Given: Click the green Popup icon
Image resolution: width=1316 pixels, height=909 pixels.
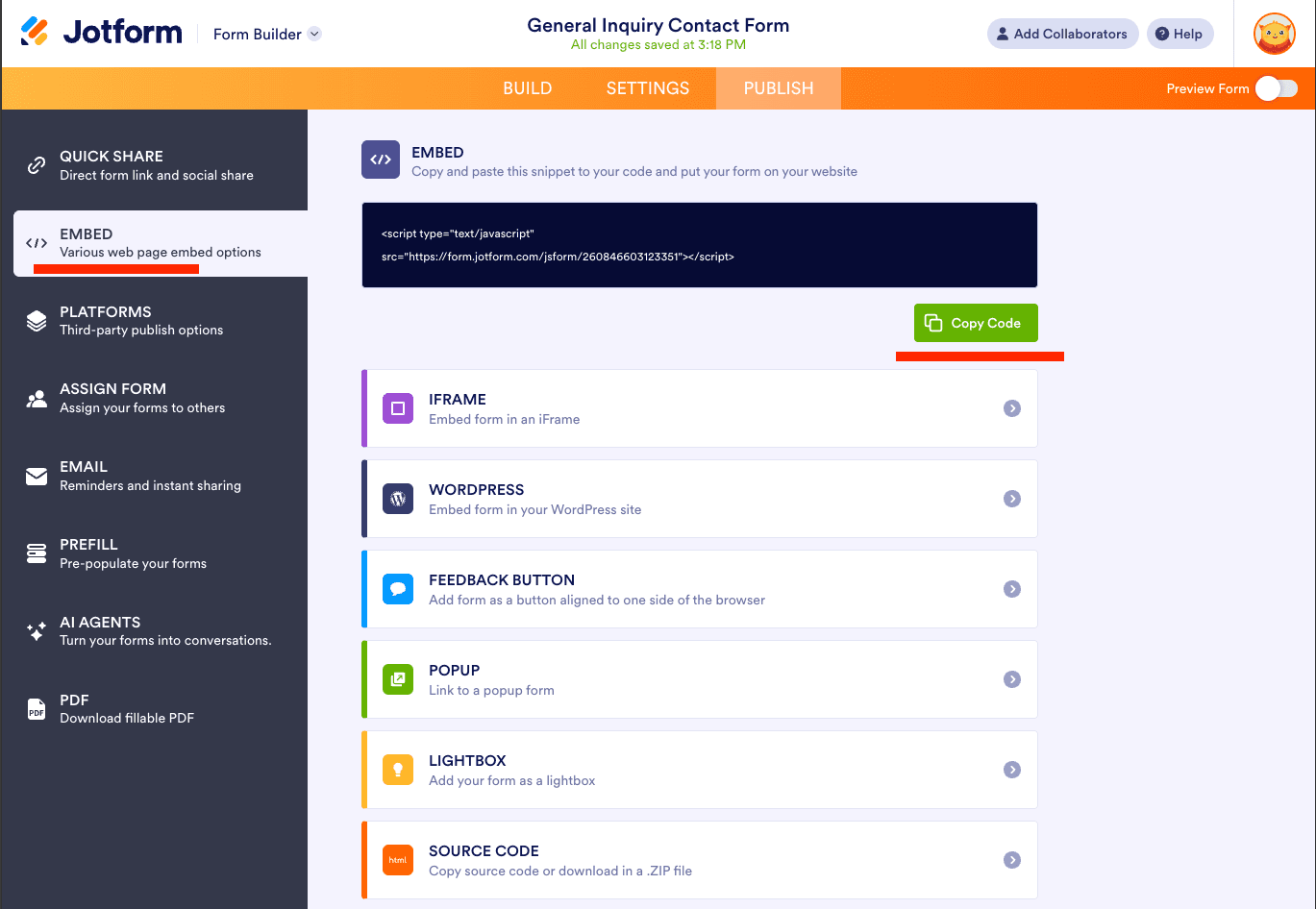Looking at the screenshot, I should pyautogui.click(x=398, y=679).
